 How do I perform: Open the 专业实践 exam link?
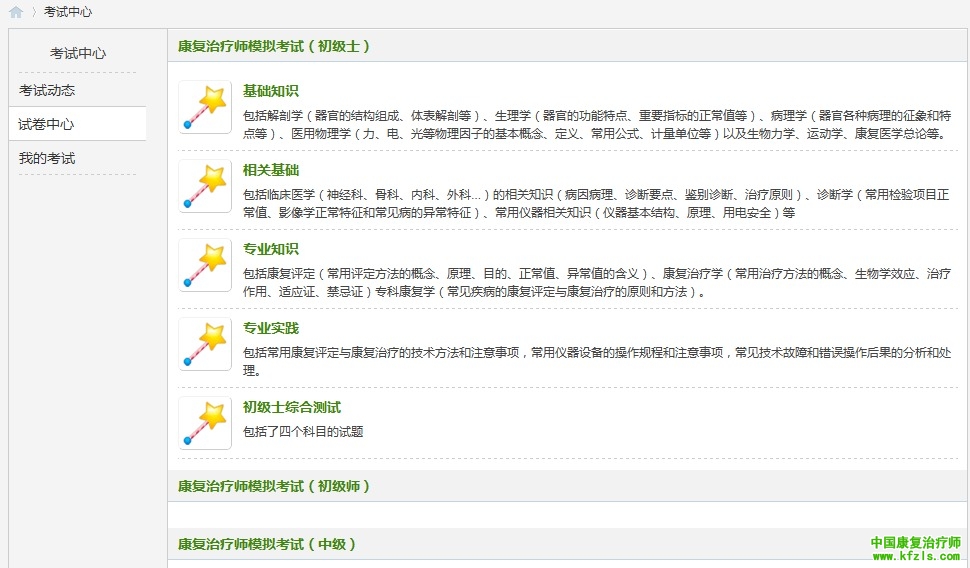(x=270, y=328)
